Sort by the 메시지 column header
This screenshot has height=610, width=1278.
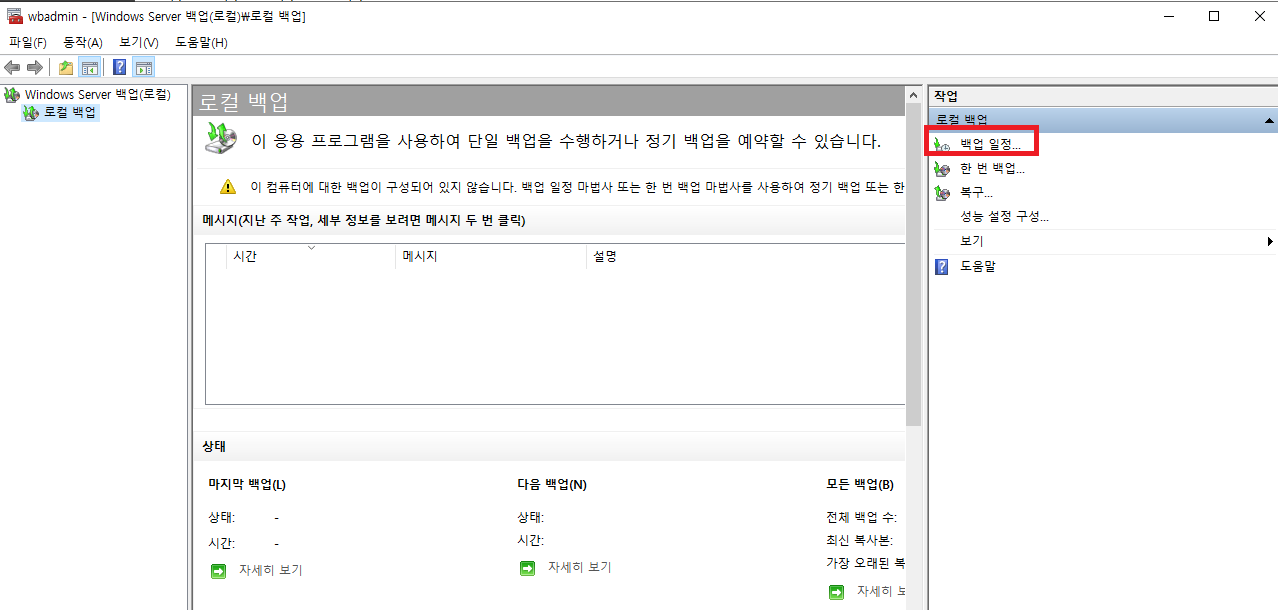[x=491, y=256]
